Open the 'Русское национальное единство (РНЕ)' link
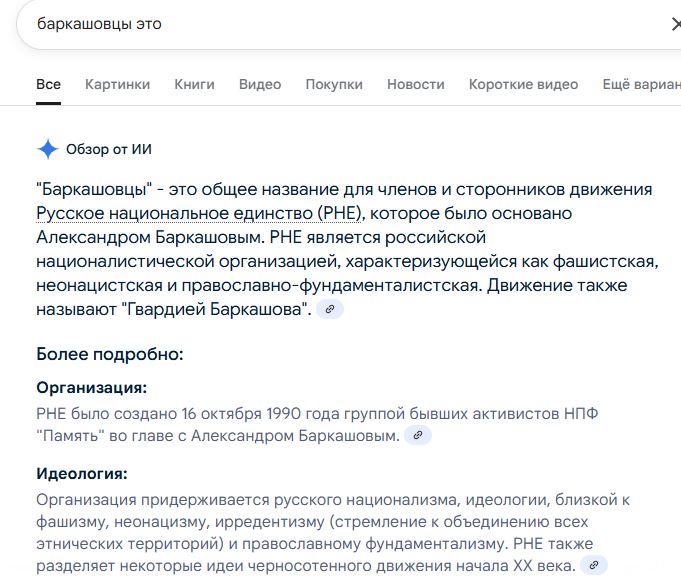 199,213
